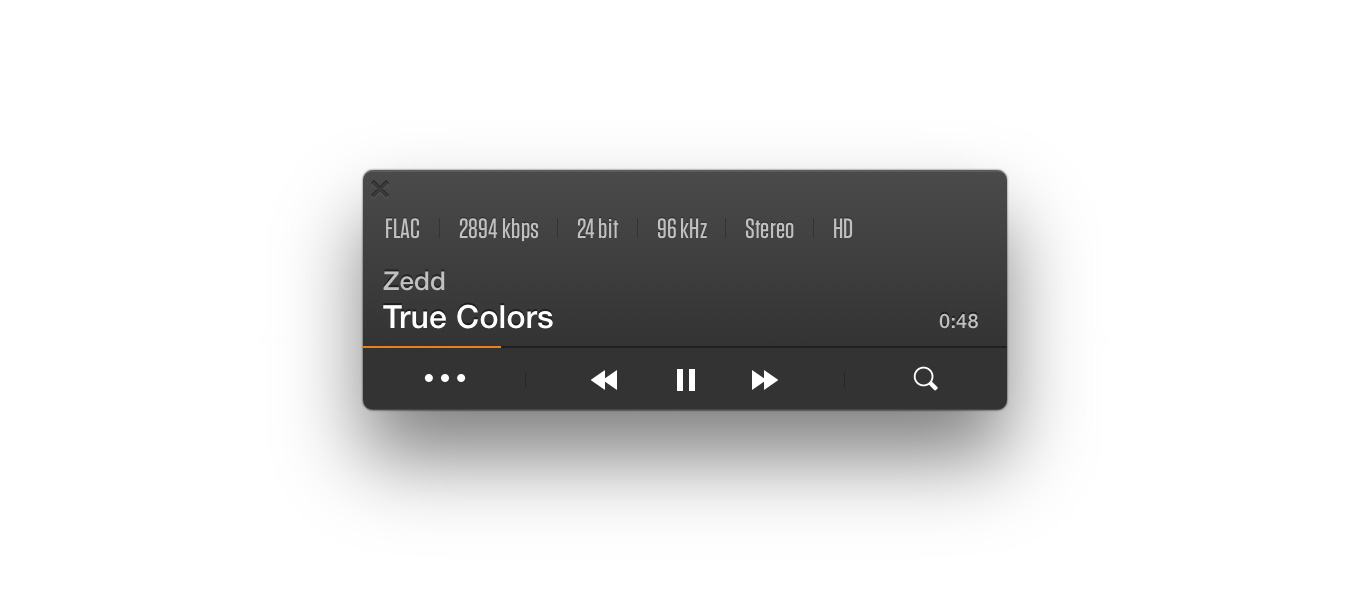1370x600 pixels.
Task: Click the Stereo channel indicator
Action: 769,229
